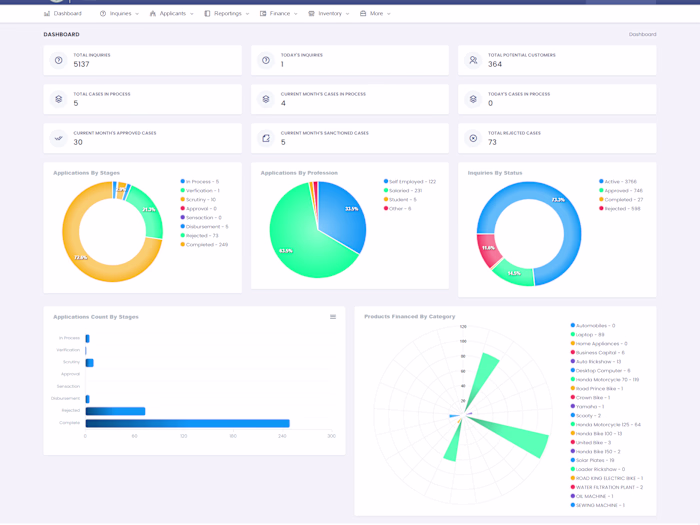
Task: Toggle 'Rejected - 73' legend entry
Action: coord(200,235)
